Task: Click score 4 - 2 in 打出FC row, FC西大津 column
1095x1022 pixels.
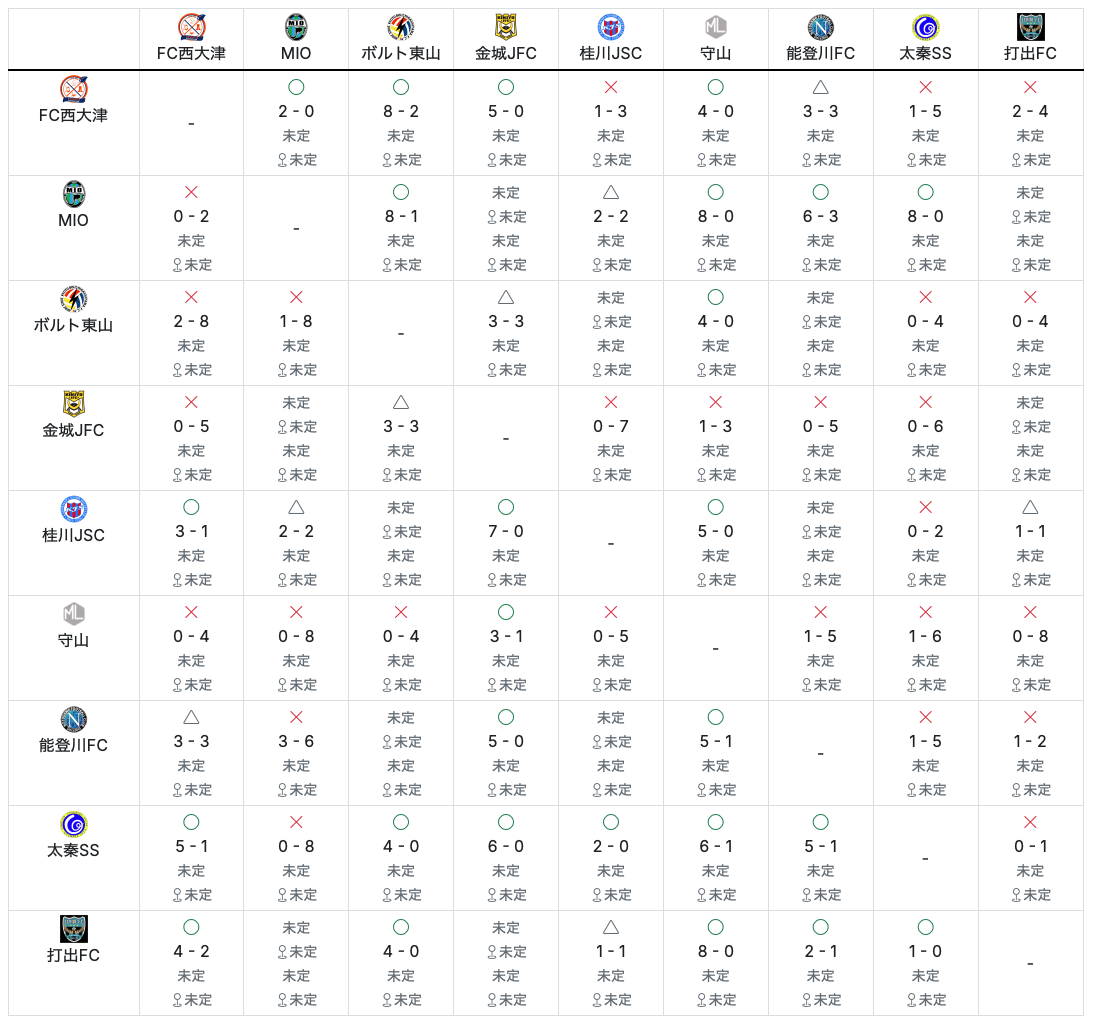Action: click(191, 951)
